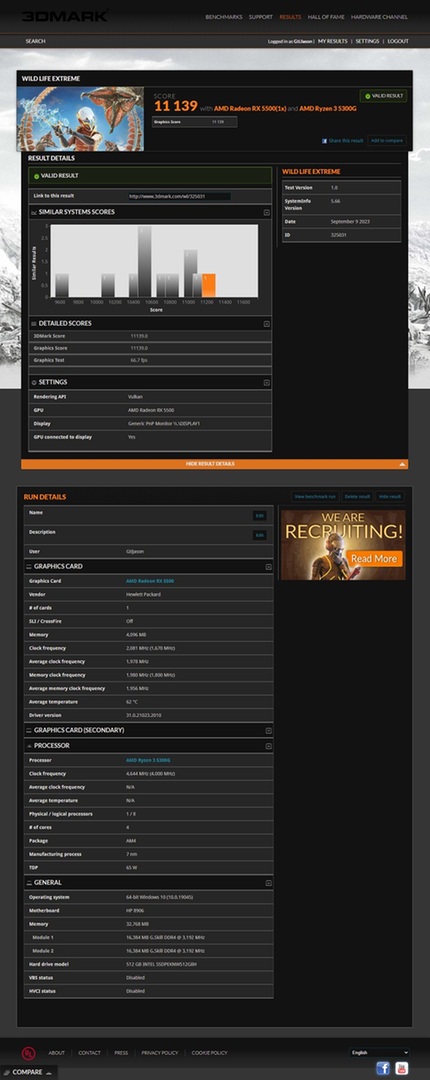The image size is (430, 1080).
Task: Collapse panel via Hide Result Details bar
Action: point(214,464)
